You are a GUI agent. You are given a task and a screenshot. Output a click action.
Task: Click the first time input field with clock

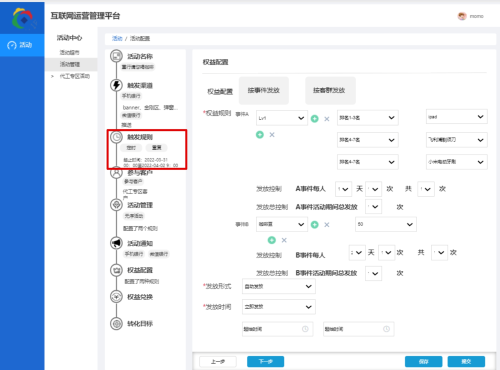(x=277, y=329)
